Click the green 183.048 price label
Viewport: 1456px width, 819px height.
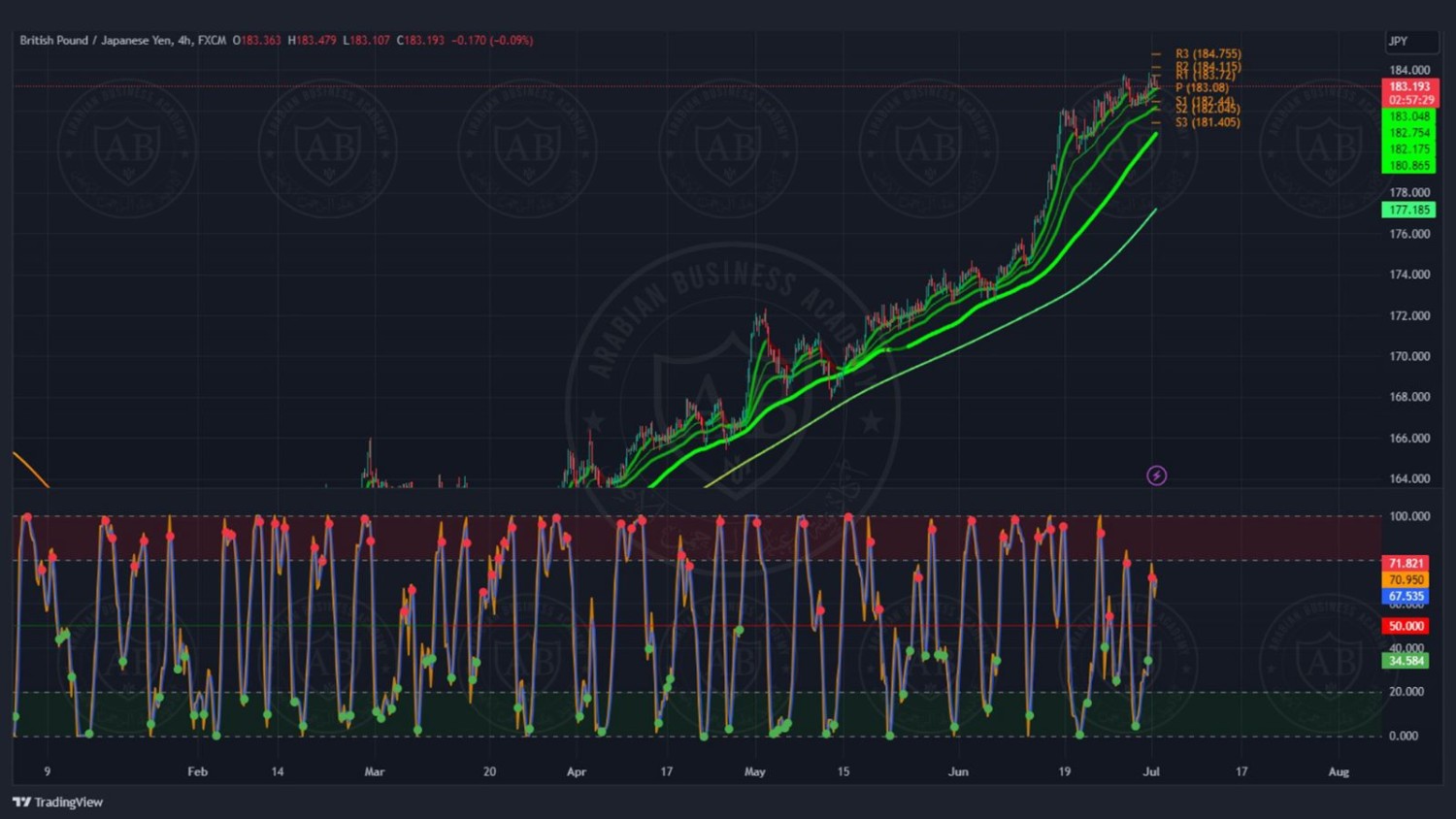[x=1408, y=116]
